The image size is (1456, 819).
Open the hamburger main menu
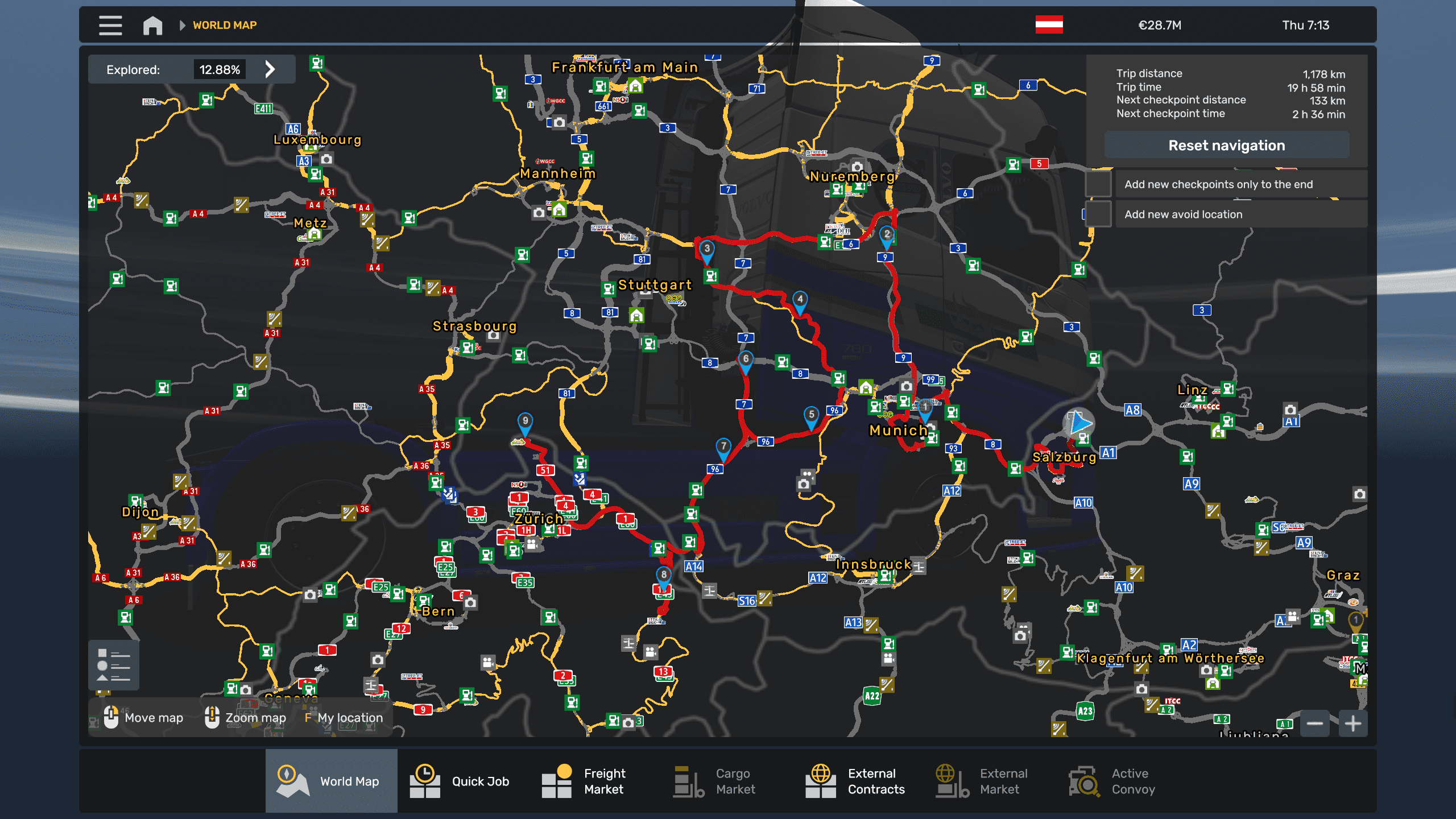tap(110, 25)
